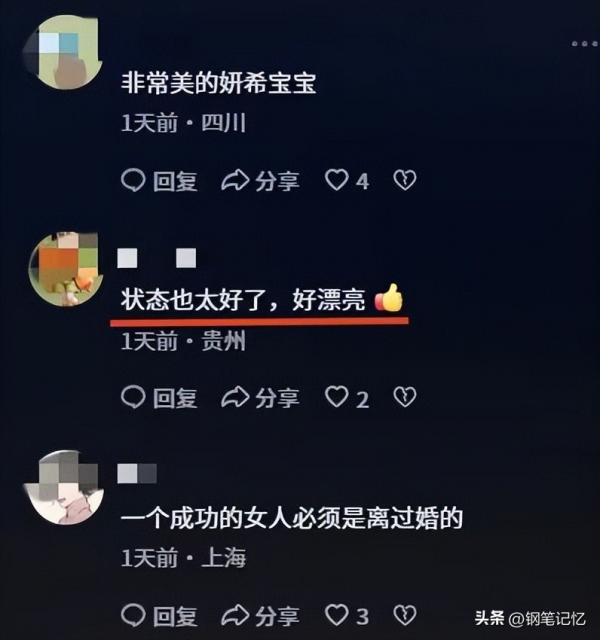Dislike the 非常美的妍希宝宝 comment with broken heart
This screenshot has height=640, width=600.
pyautogui.click(x=404, y=180)
